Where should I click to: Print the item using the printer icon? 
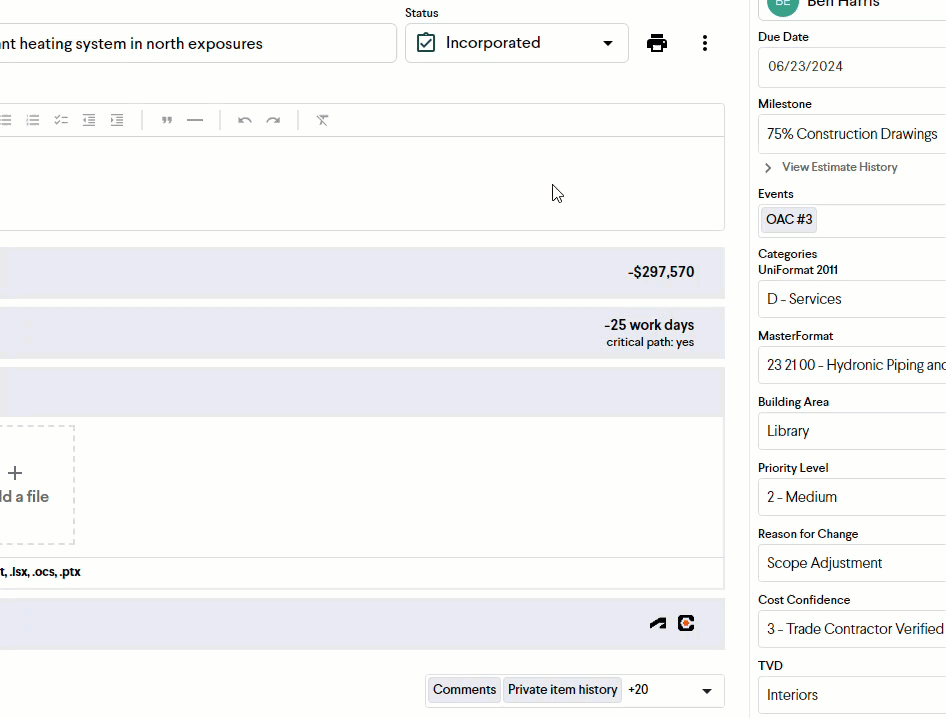click(656, 43)
